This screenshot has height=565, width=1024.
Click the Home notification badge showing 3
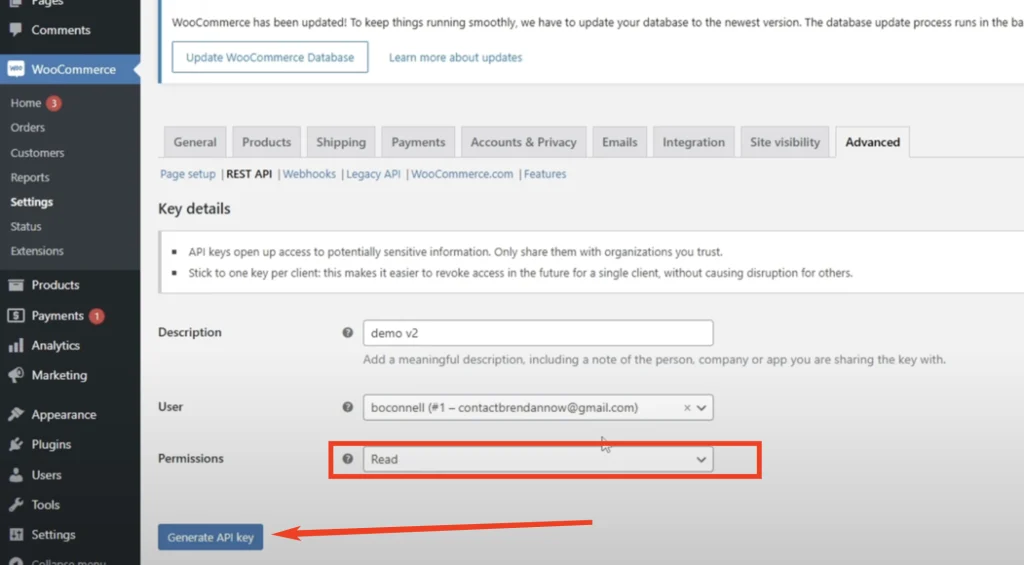54,103
